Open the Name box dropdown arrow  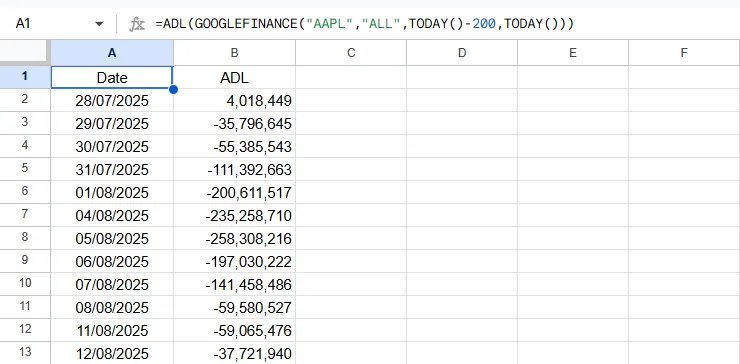[99, 24]
